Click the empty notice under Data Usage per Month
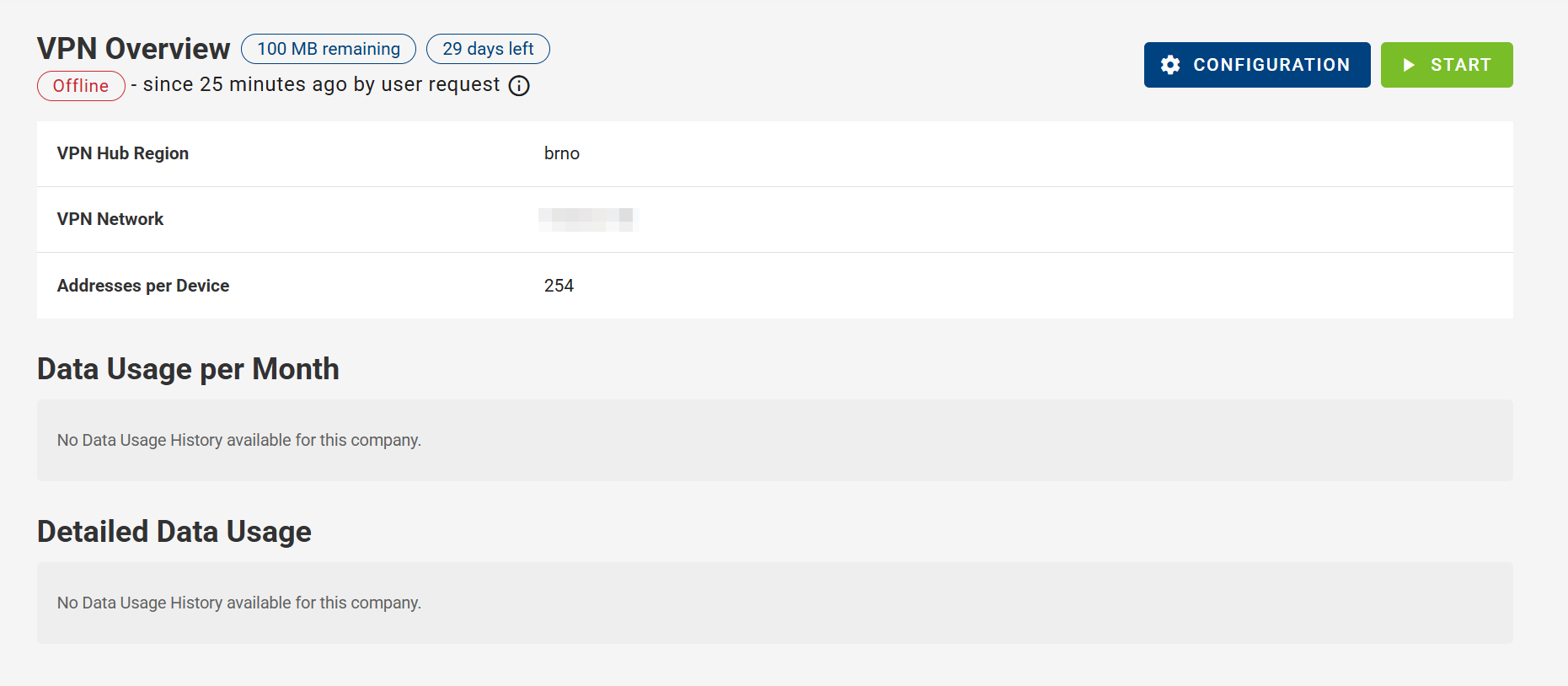 pyautogui.click(x=239, y=440)
